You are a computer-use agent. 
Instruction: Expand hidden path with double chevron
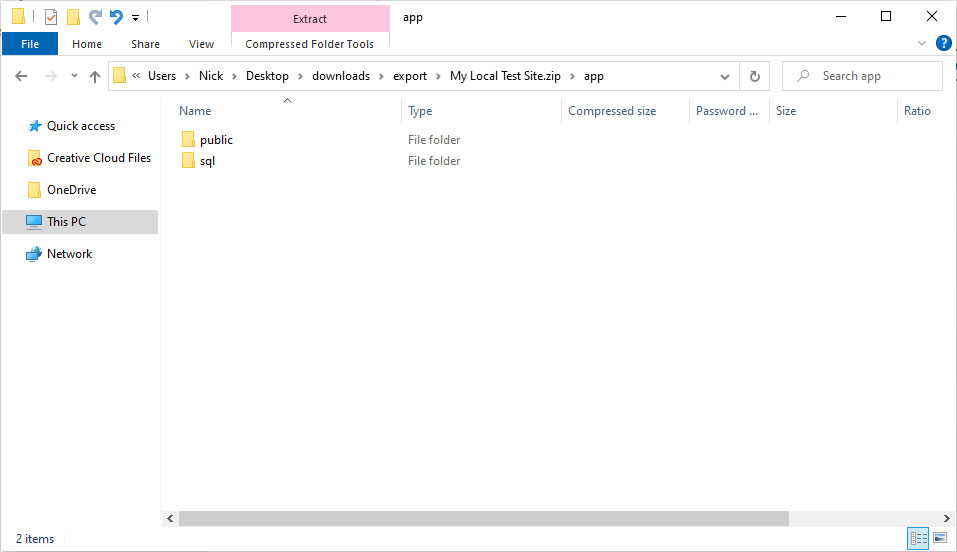tap(136, 76)
